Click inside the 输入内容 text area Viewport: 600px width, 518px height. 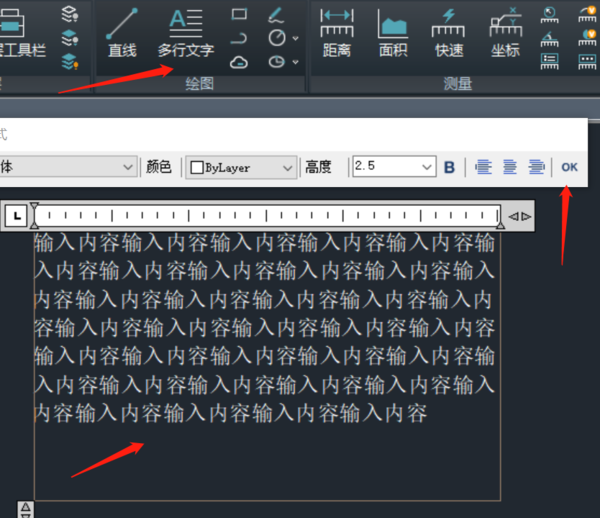pyautogui.click(x=267, y=365)
